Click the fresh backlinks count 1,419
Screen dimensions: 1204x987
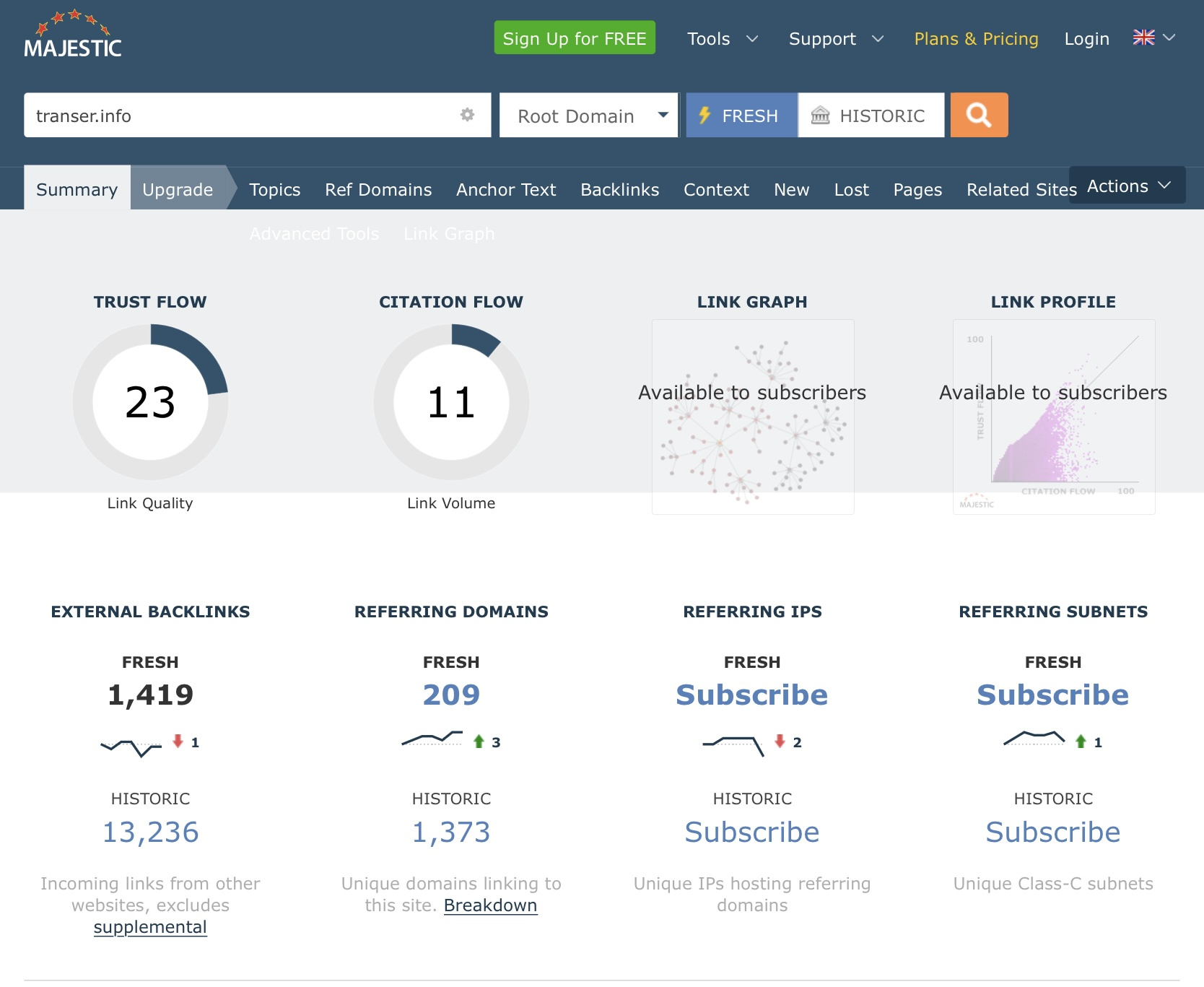coord(150,695)
